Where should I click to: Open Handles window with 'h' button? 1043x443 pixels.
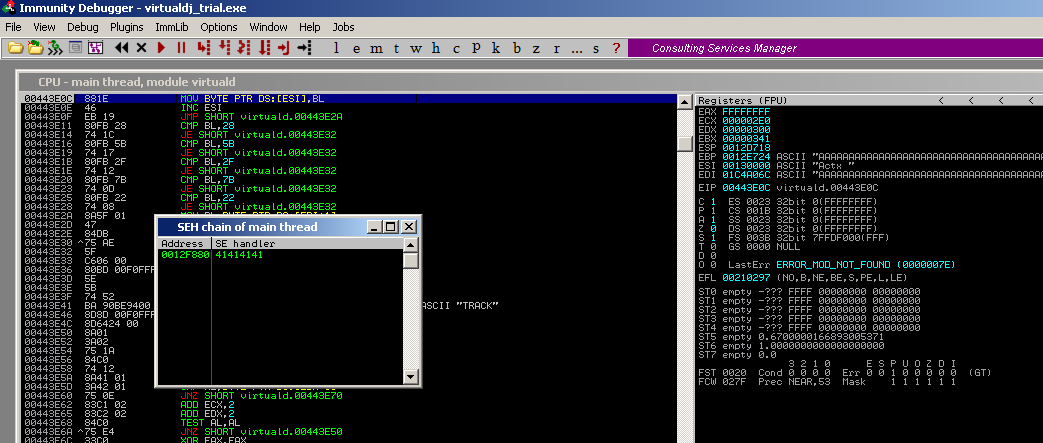click(x=436, y=48)
